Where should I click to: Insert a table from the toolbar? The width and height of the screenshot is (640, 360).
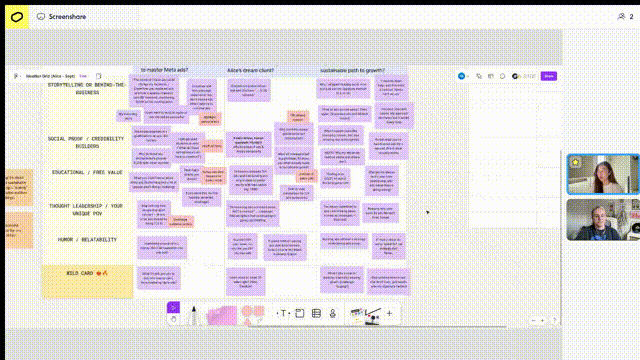click(316, 313)
